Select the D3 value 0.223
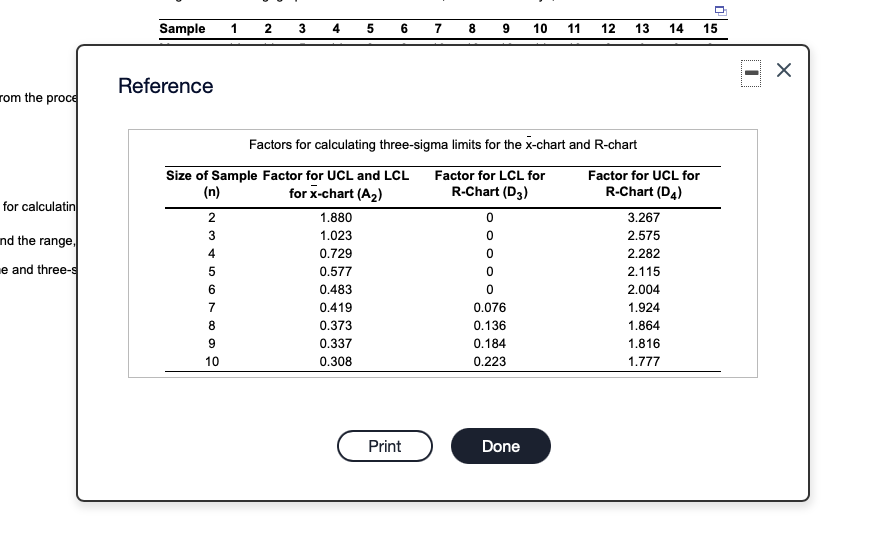This screenshot has height=551, width=872. (489, 361)
